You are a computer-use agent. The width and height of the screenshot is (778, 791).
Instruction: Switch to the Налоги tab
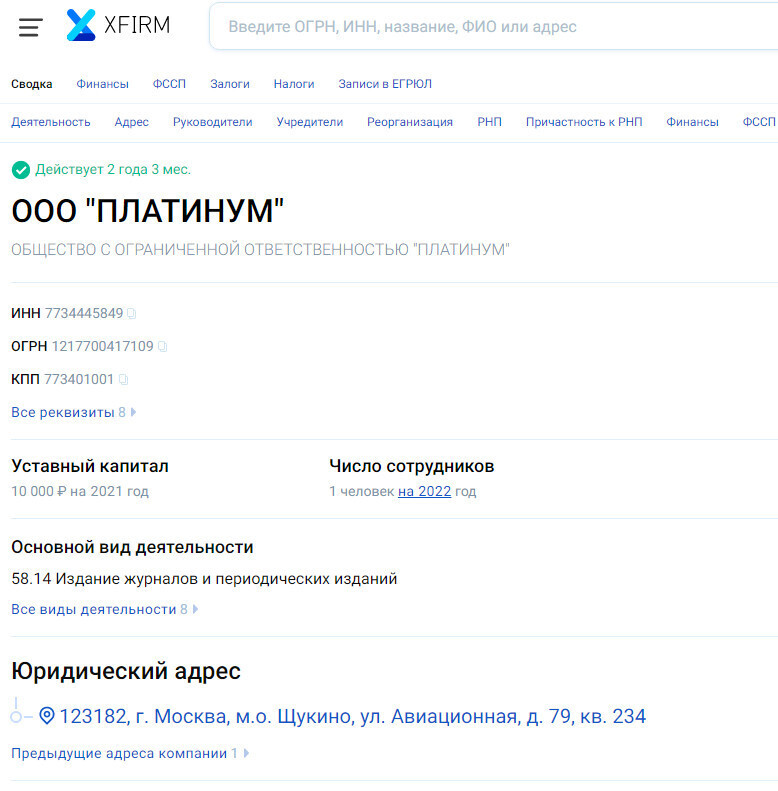tap(294, 84)
